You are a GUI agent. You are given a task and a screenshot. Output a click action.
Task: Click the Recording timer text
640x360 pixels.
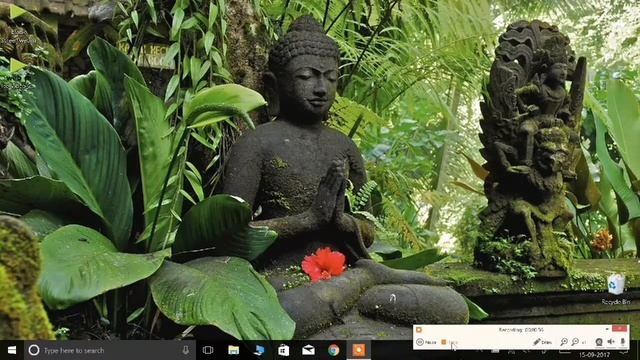(x=521, y=329)
